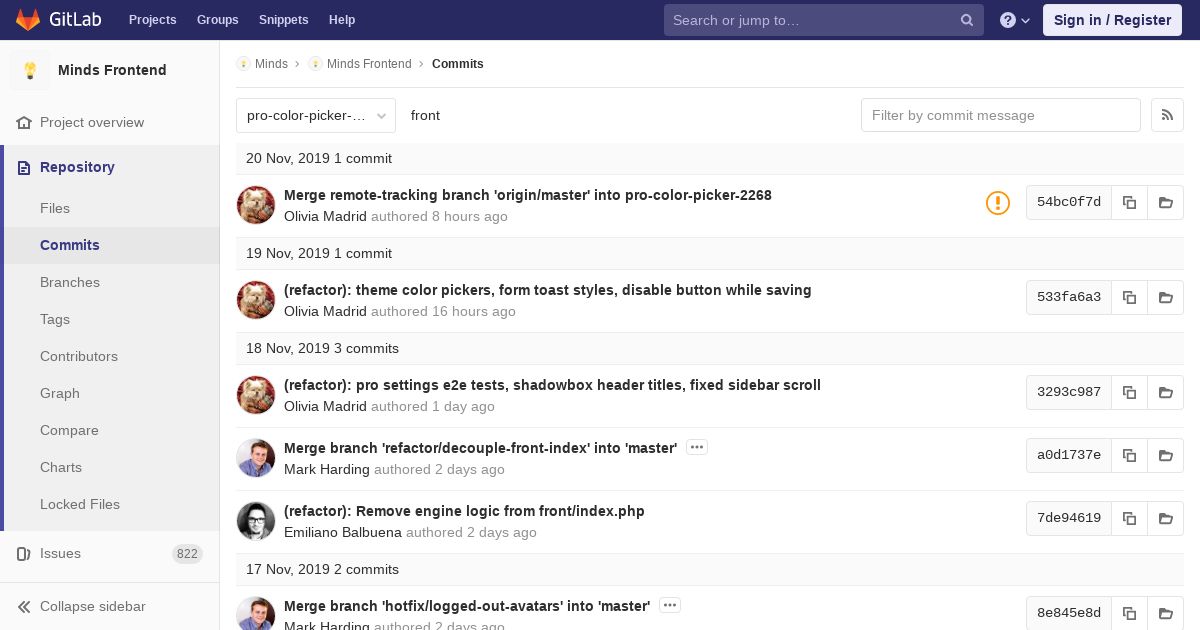Browse files for commit 533fa6a3
Screen dimensions: 1200x630
coord(1165,297)
